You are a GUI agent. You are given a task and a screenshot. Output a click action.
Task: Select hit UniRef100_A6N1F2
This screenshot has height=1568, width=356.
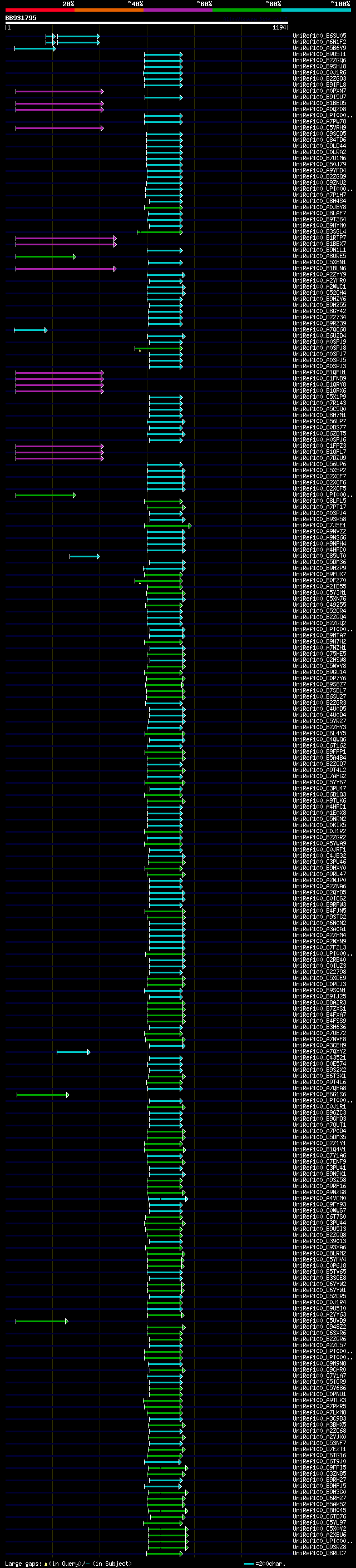(x=319, y=42)
